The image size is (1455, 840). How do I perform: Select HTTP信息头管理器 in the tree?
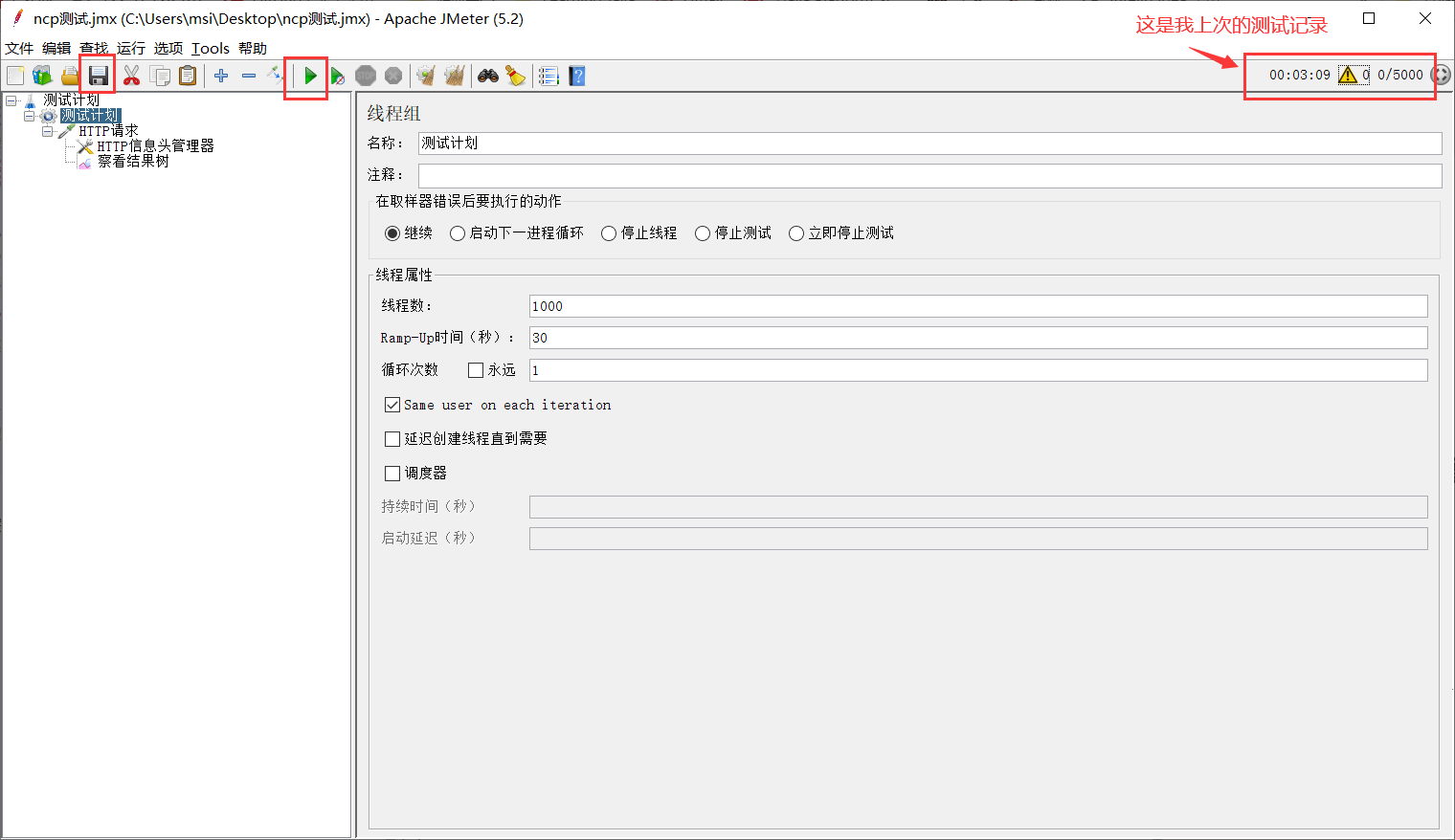pyautogui.click(x=155, y=146)
